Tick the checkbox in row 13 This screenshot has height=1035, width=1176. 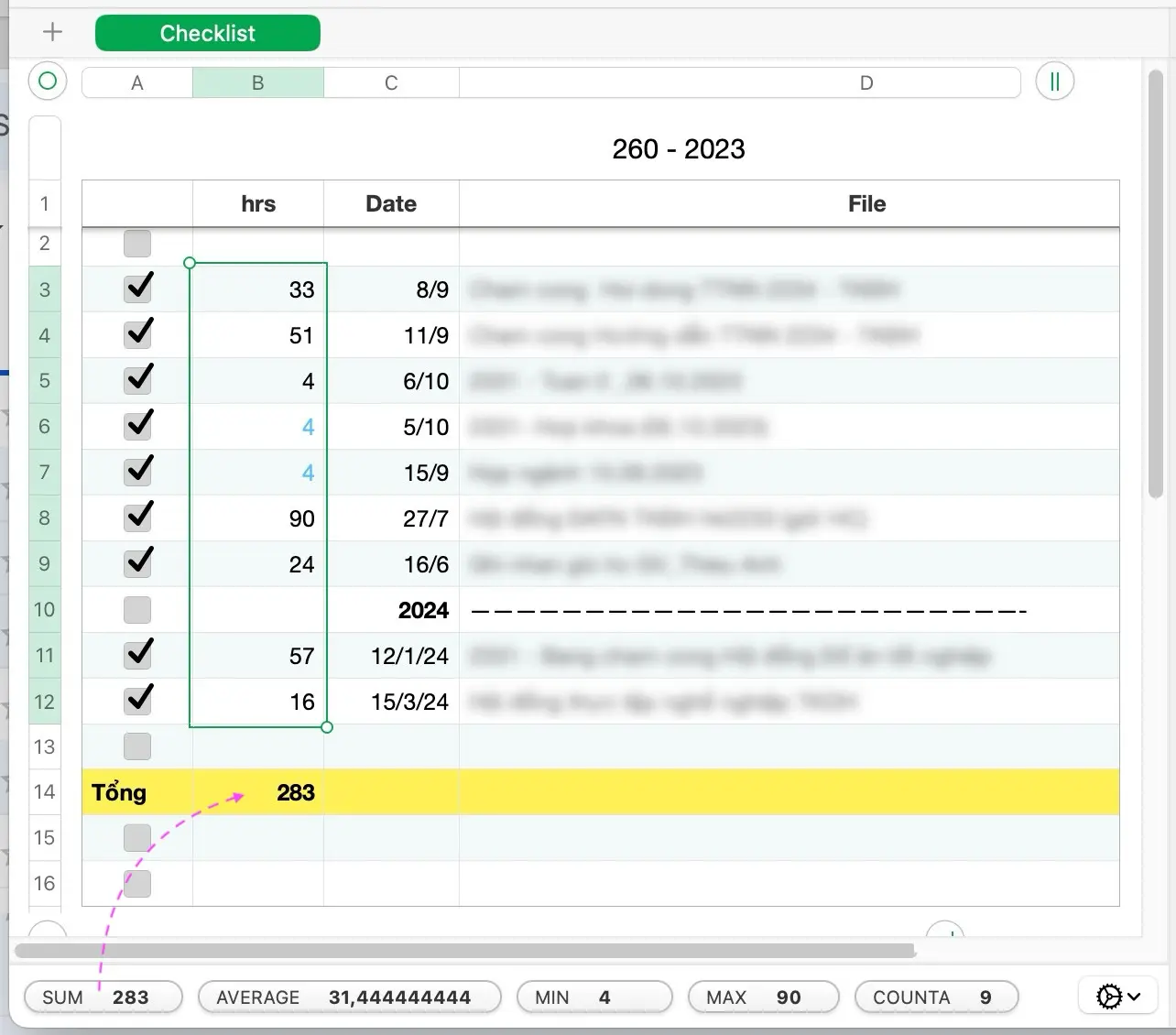pyautogui.click(x=137, y=746)
